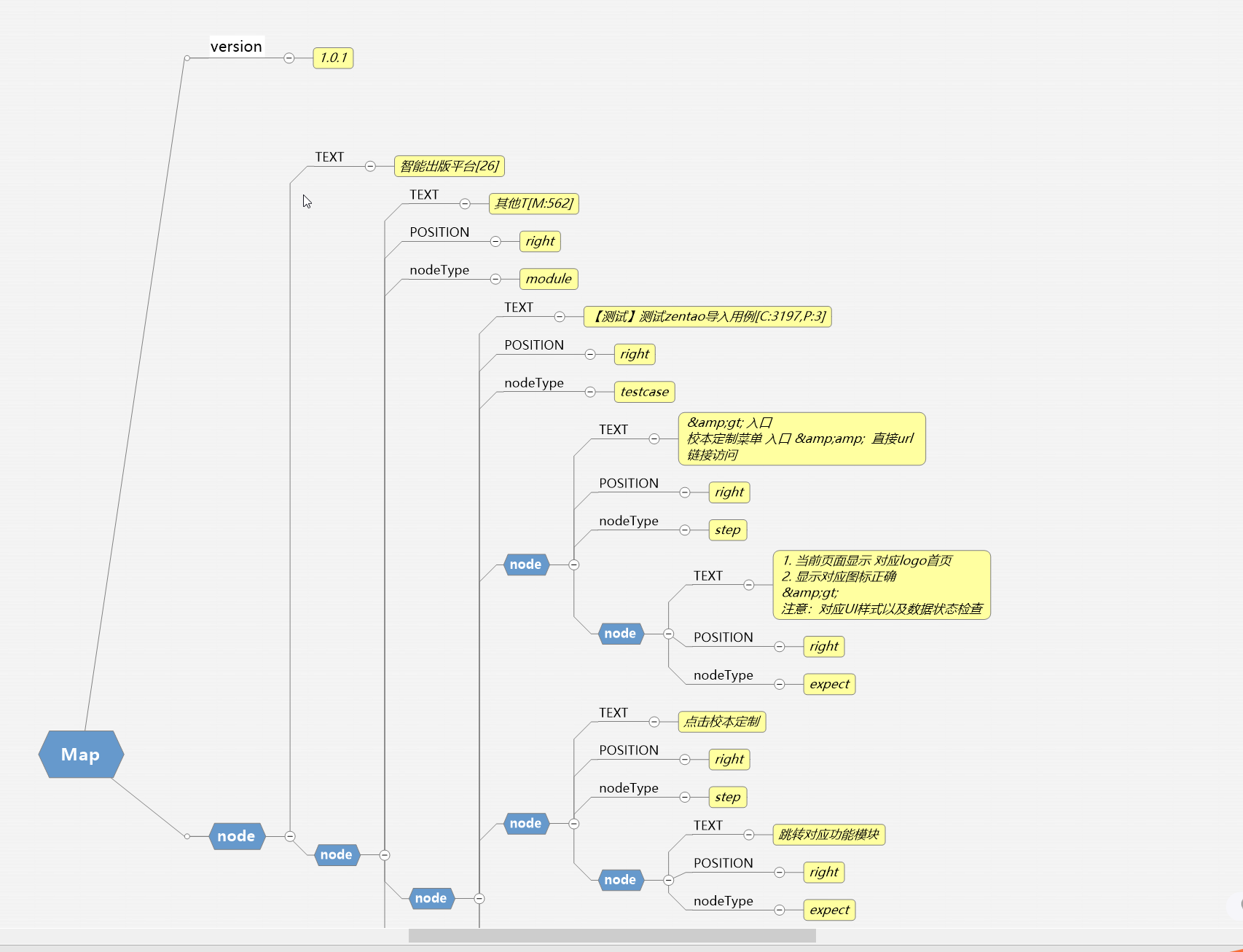Collapse toggle next to module value

click(495, 279)
